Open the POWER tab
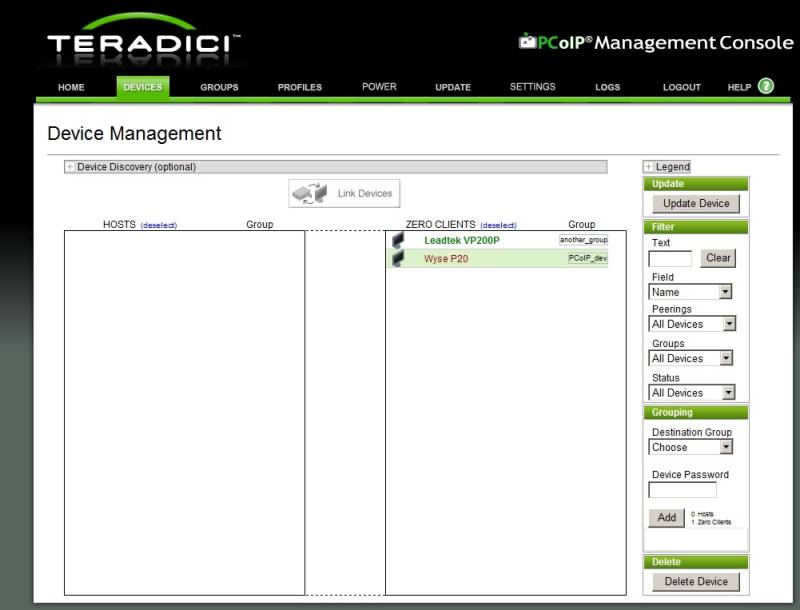The image size is (800, 610). coord(379,87)
